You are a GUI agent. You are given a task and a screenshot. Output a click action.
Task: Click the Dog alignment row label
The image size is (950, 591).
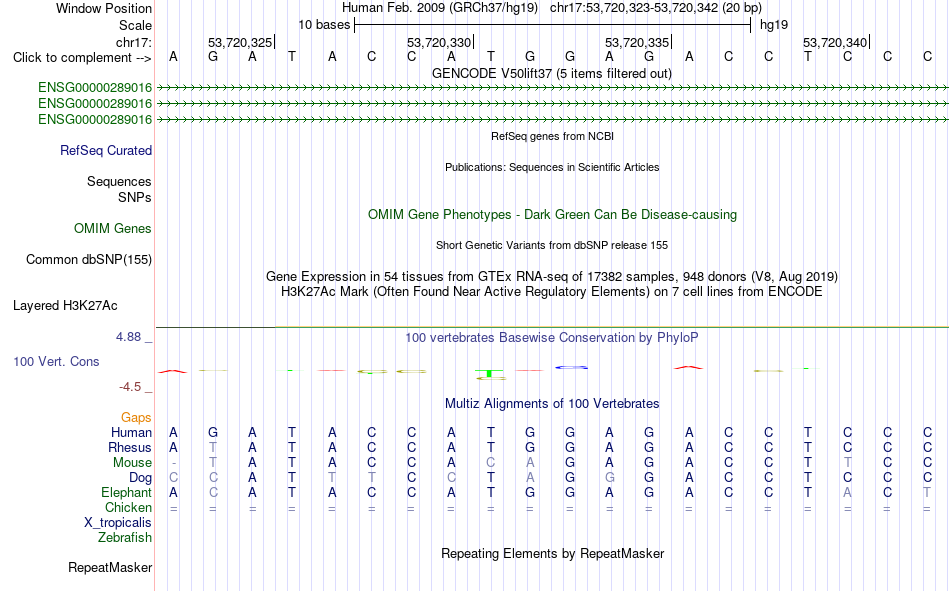point(141,478)
